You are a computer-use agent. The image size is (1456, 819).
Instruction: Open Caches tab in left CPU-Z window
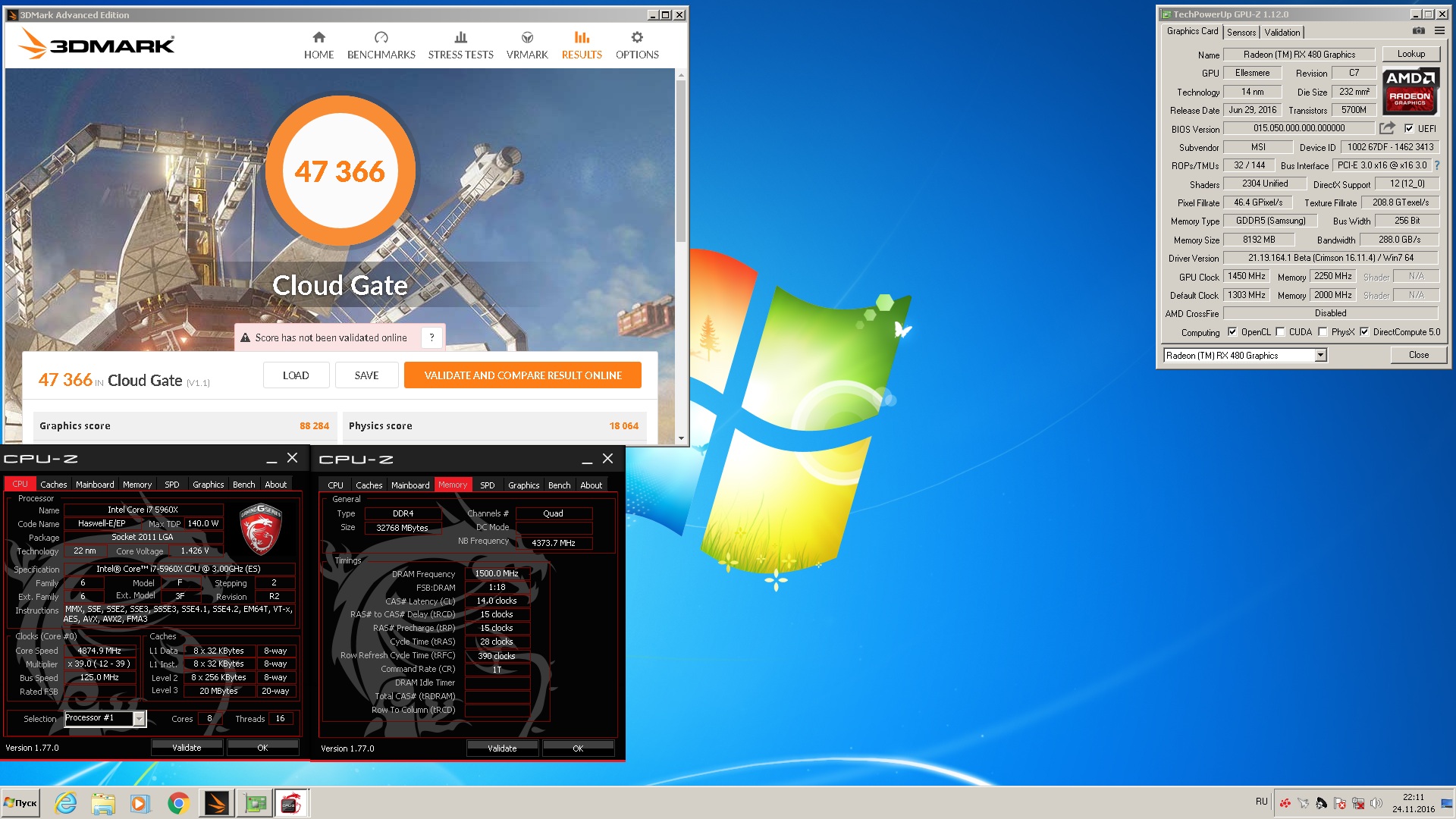[x=54, y=485]
